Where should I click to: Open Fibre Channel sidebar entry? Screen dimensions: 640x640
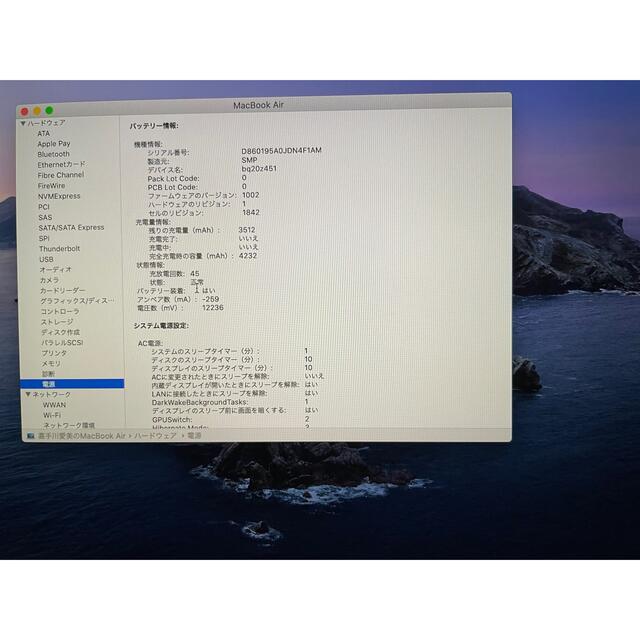point(61,175)
